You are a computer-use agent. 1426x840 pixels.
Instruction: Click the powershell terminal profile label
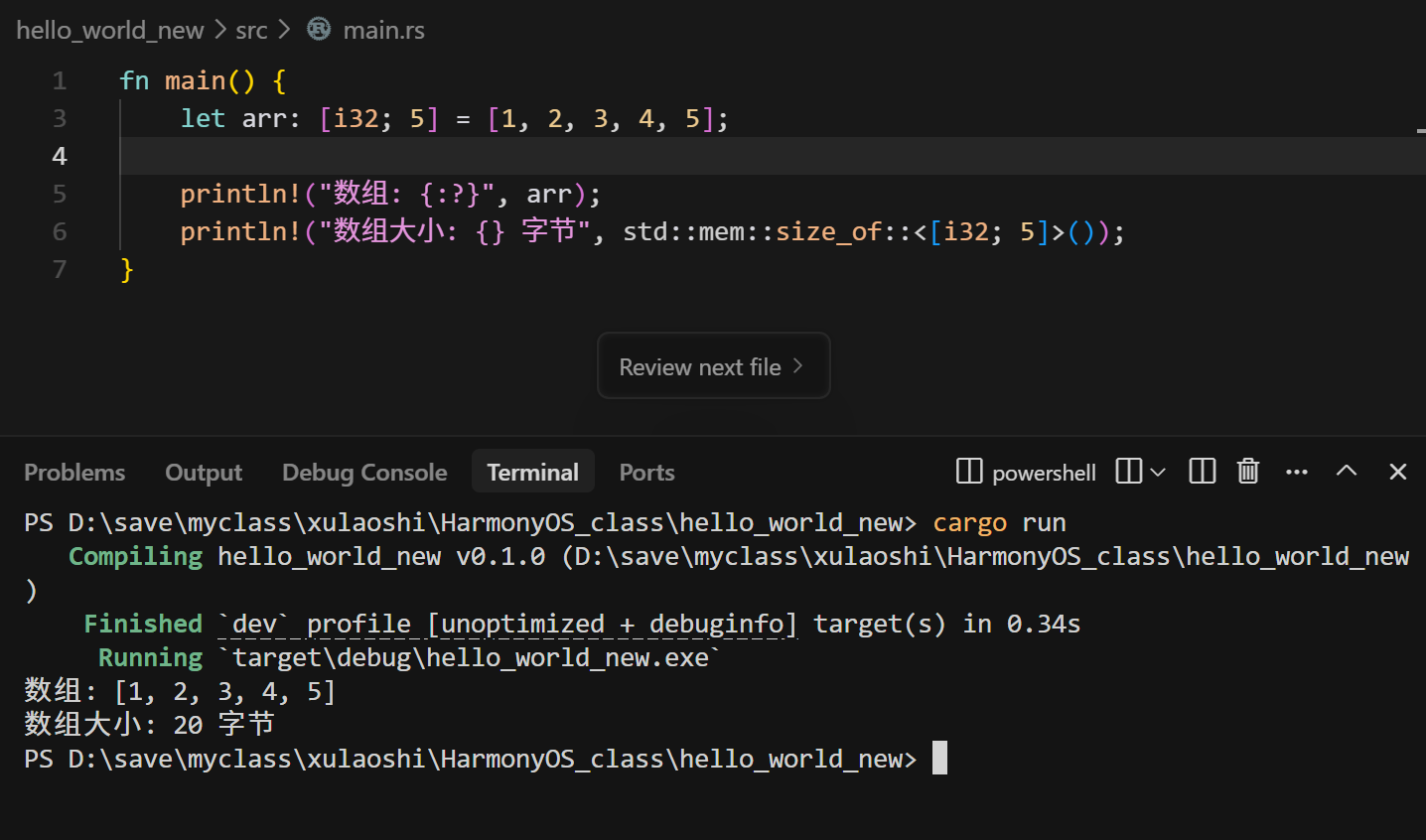(x=1044, y=473)
